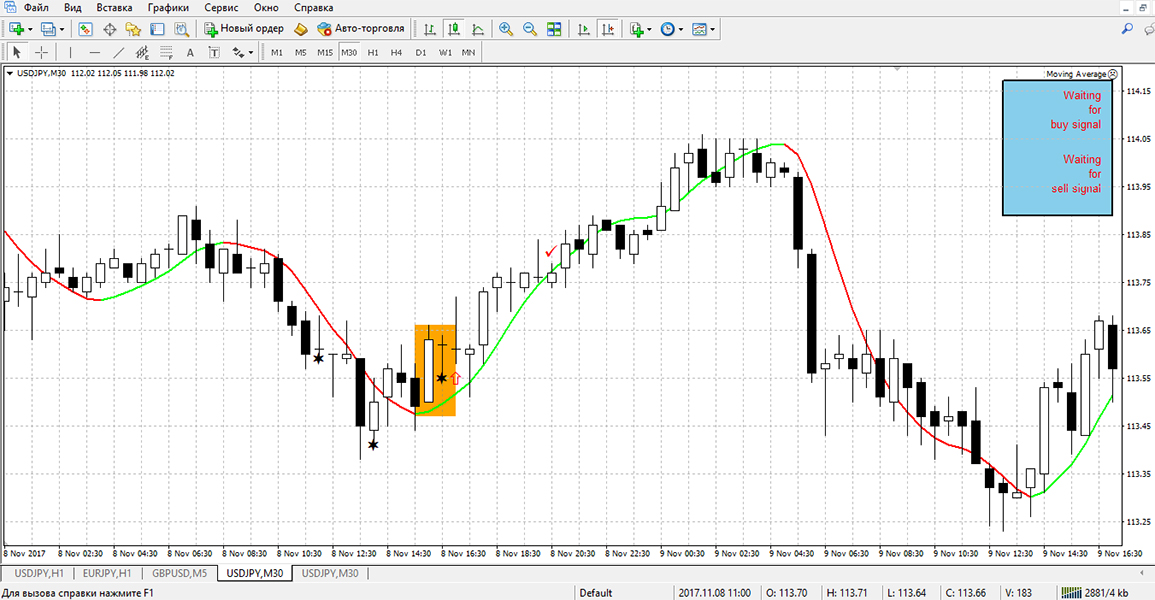Select the Crosshair cursor tool

(41, 52)
